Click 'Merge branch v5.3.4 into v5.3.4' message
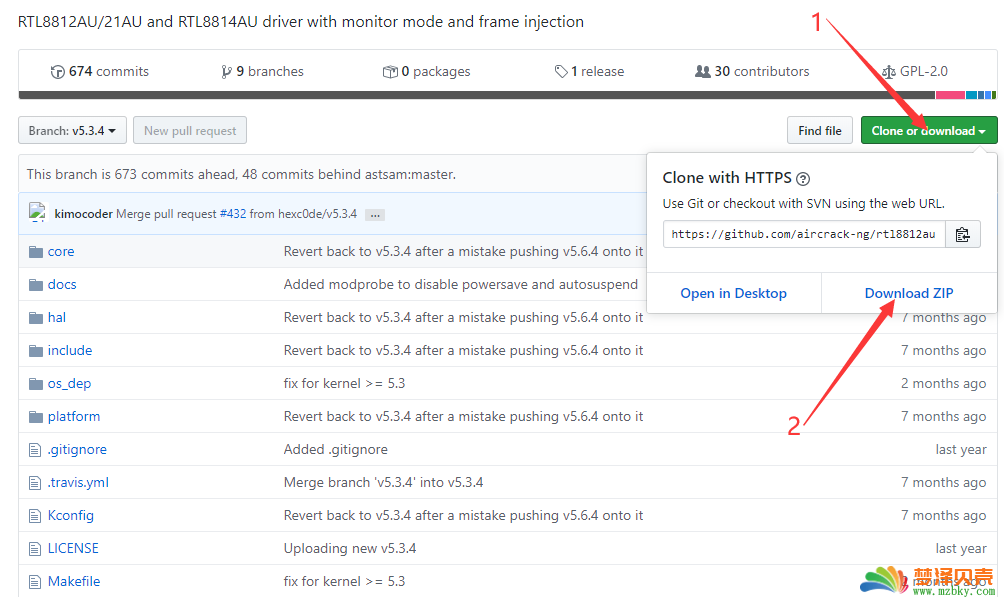The image size is (1004, 597). click(384, 482)
